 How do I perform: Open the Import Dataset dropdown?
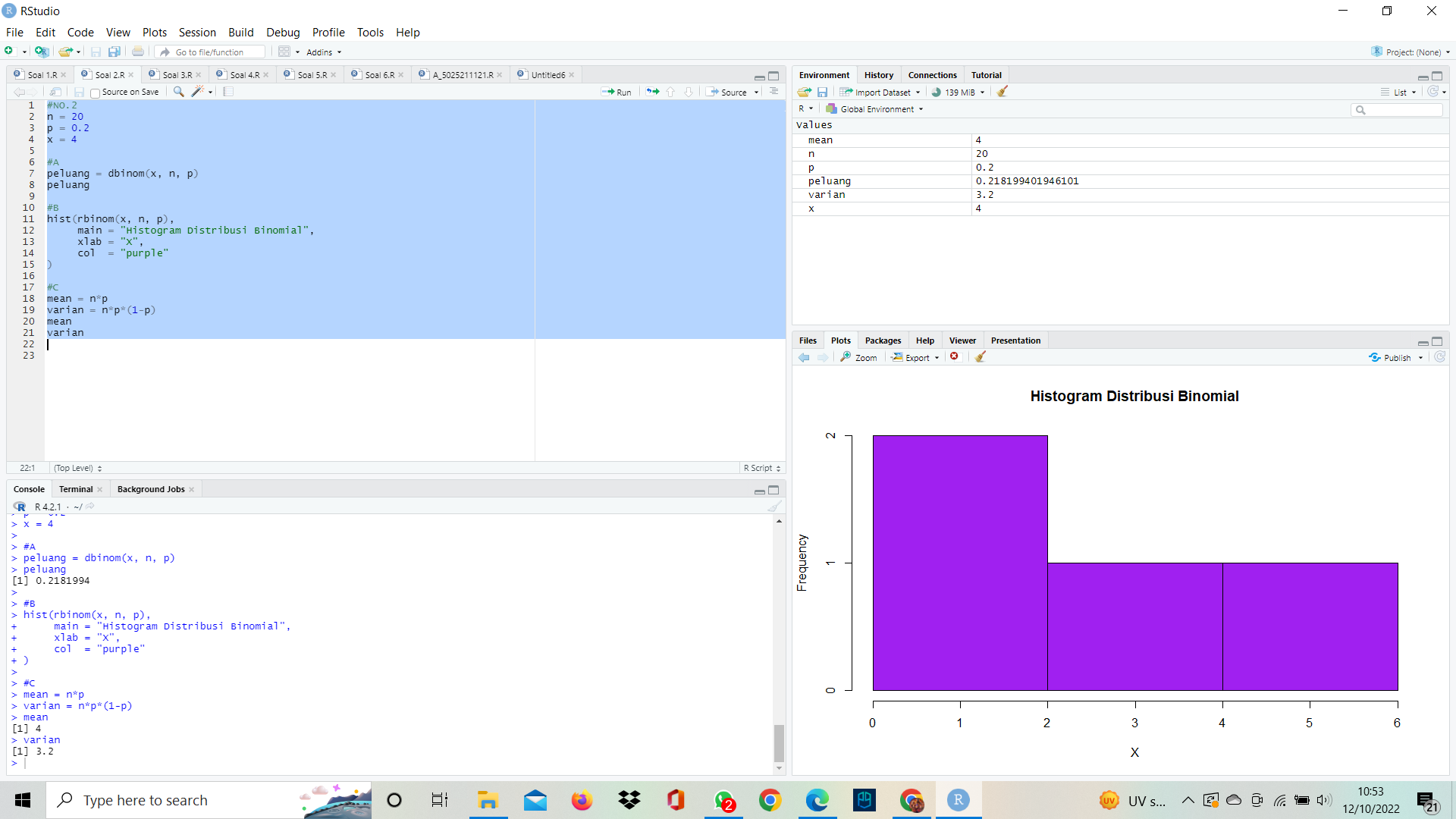[x=880, y=92]
